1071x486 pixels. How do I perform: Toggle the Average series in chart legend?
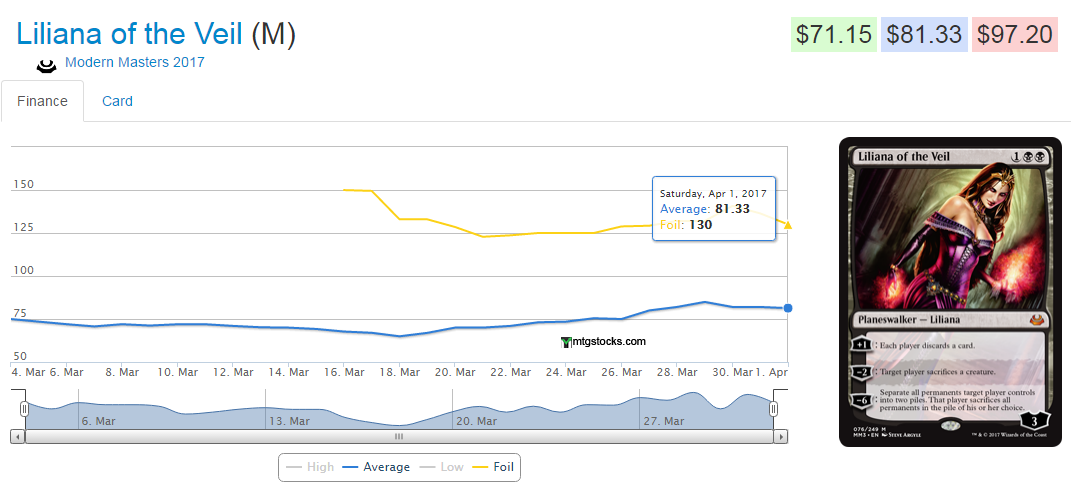pyautogui.click(x=376, y=467)
